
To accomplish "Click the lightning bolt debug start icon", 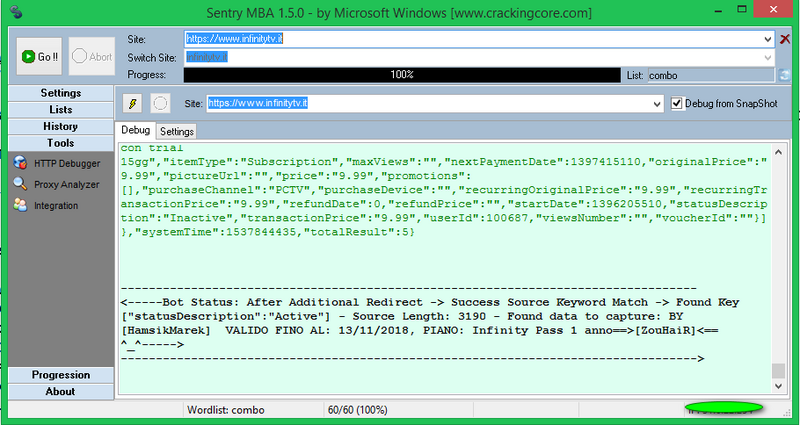I will (133, 104).
